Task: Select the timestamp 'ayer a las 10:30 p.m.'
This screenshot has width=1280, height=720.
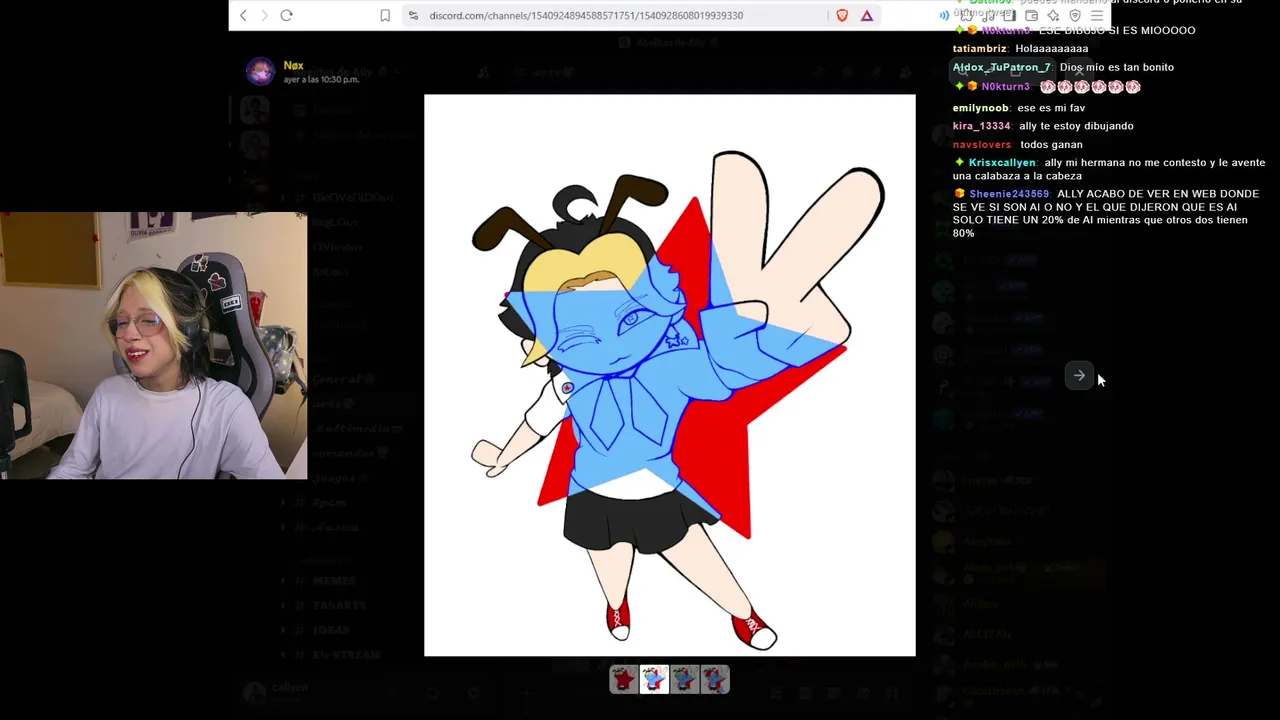Action: pos(321,80)
